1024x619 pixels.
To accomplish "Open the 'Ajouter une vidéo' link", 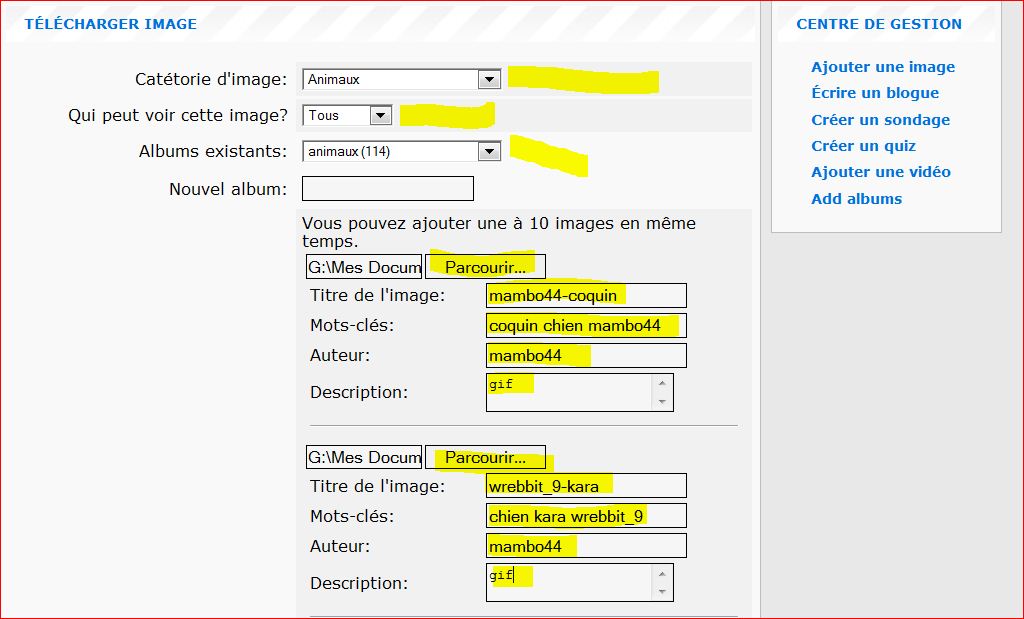I will [881, 172].
